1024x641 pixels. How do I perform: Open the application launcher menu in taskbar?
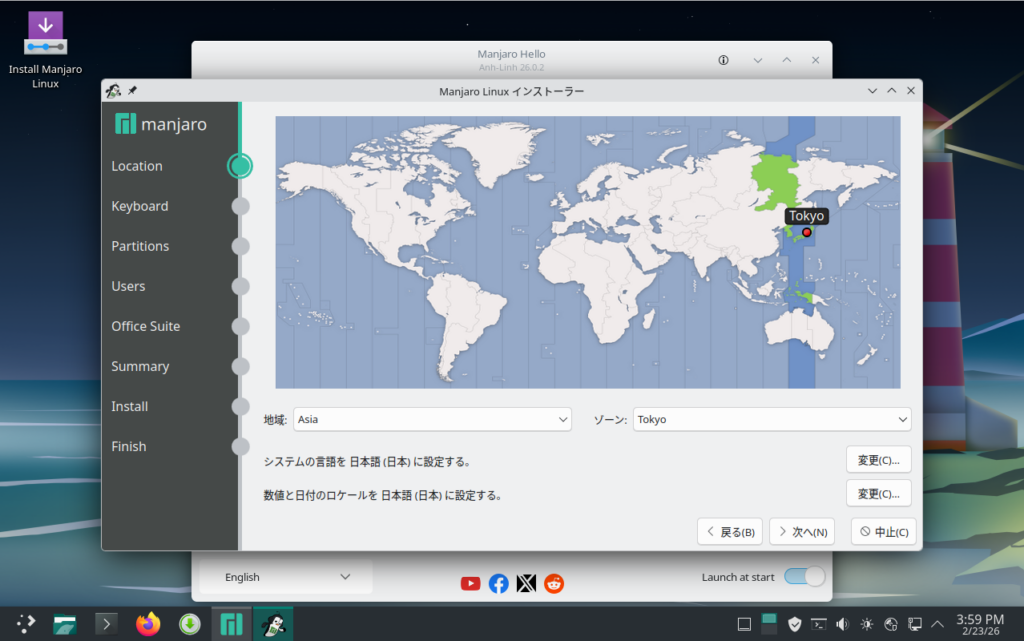(25, 624)
